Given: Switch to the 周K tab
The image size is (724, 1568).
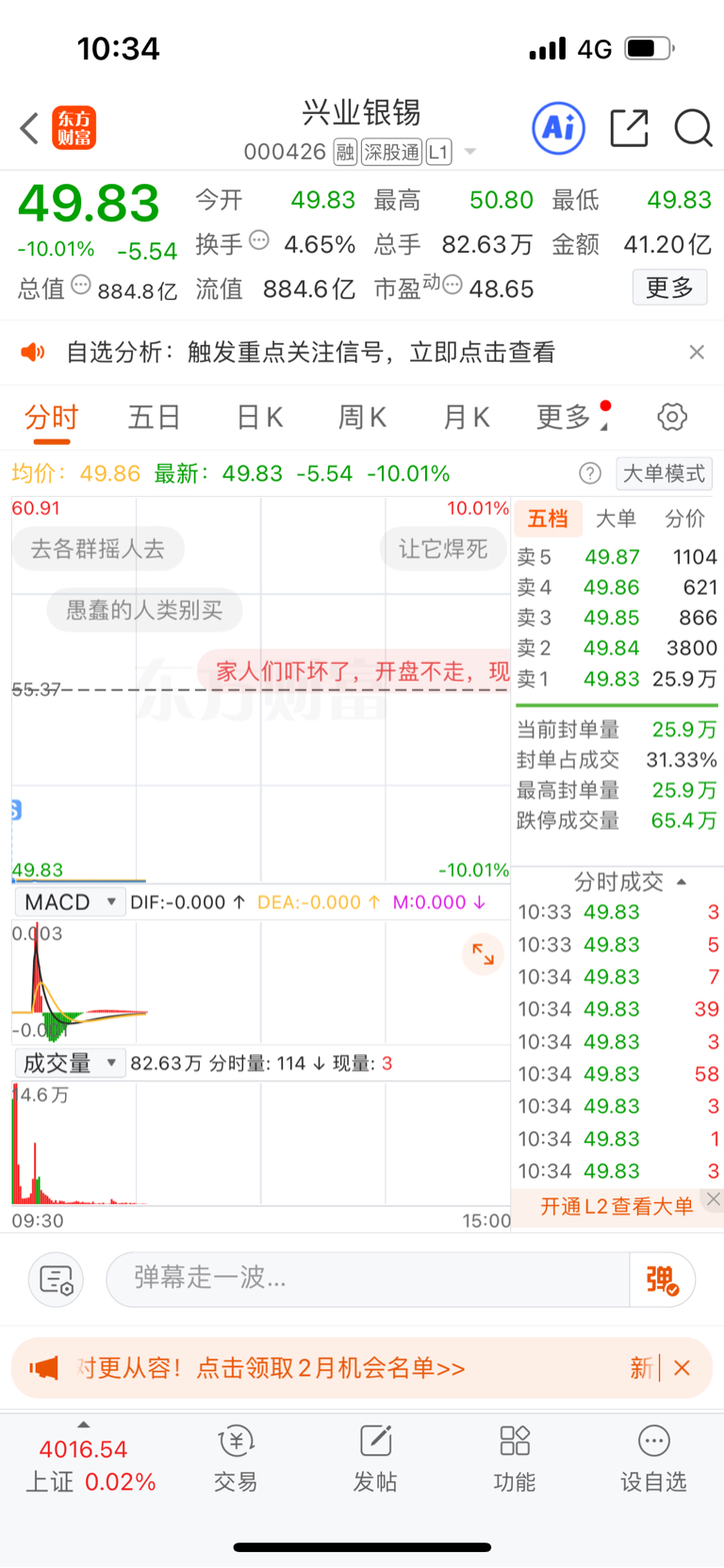Looking at the screenshot, I should (x=362, y=417).
